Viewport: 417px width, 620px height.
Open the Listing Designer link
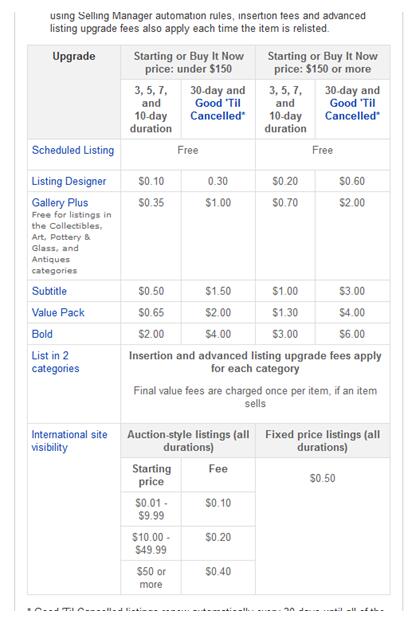(x=69, y=181)
